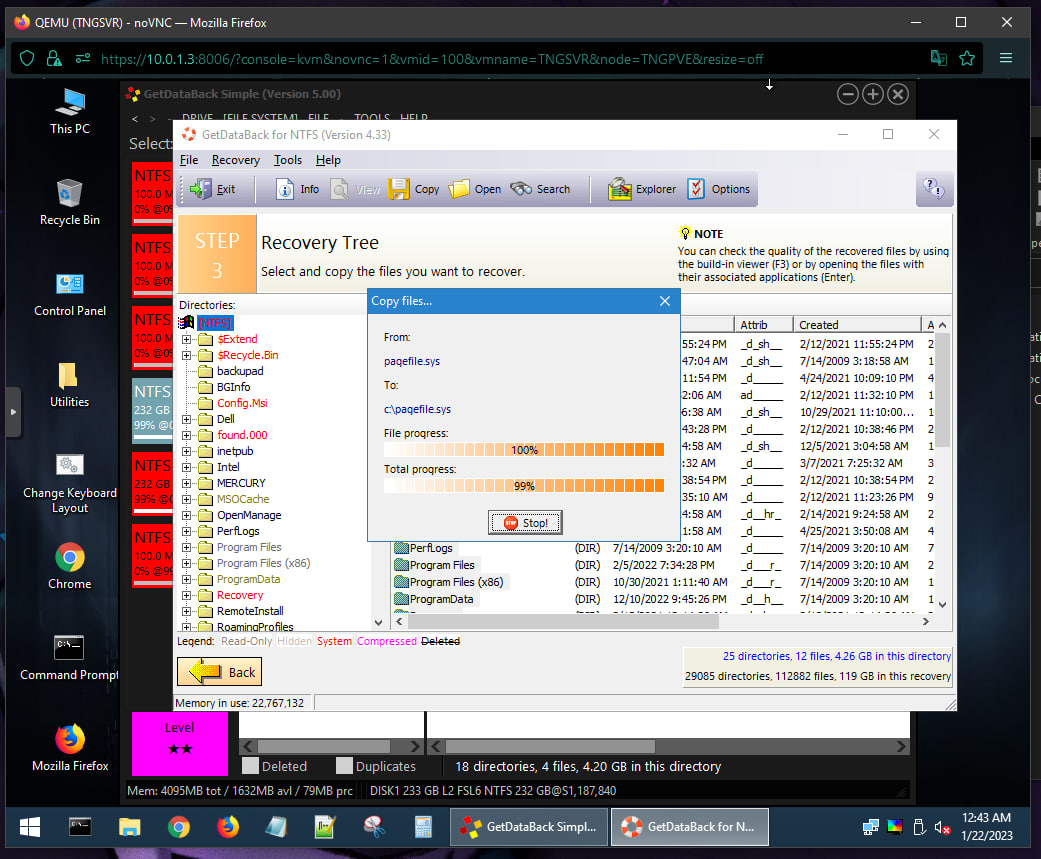Select the MERCURY folder in tree

(x=241, y=483)
